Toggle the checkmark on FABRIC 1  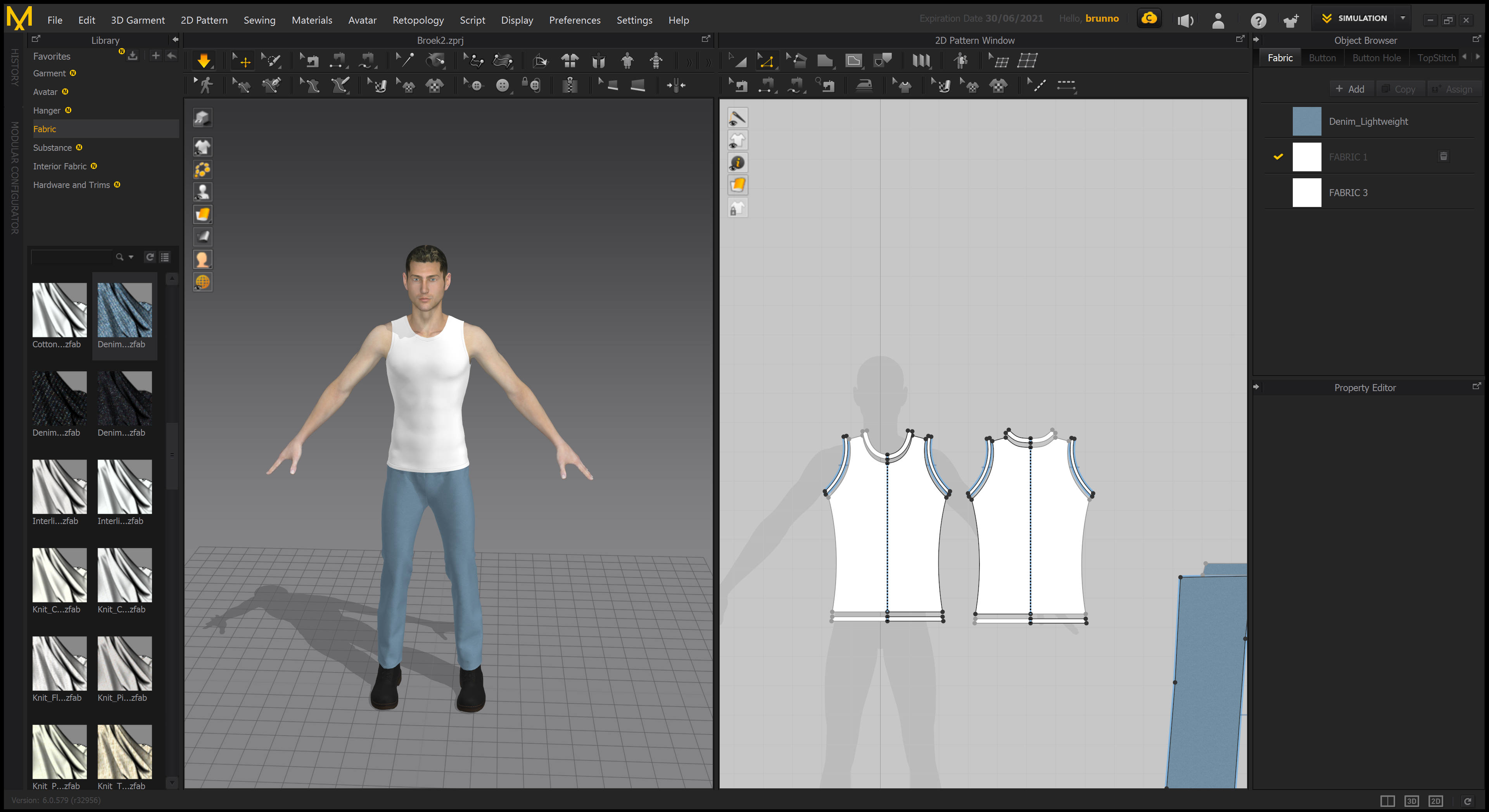[1278, 157]
